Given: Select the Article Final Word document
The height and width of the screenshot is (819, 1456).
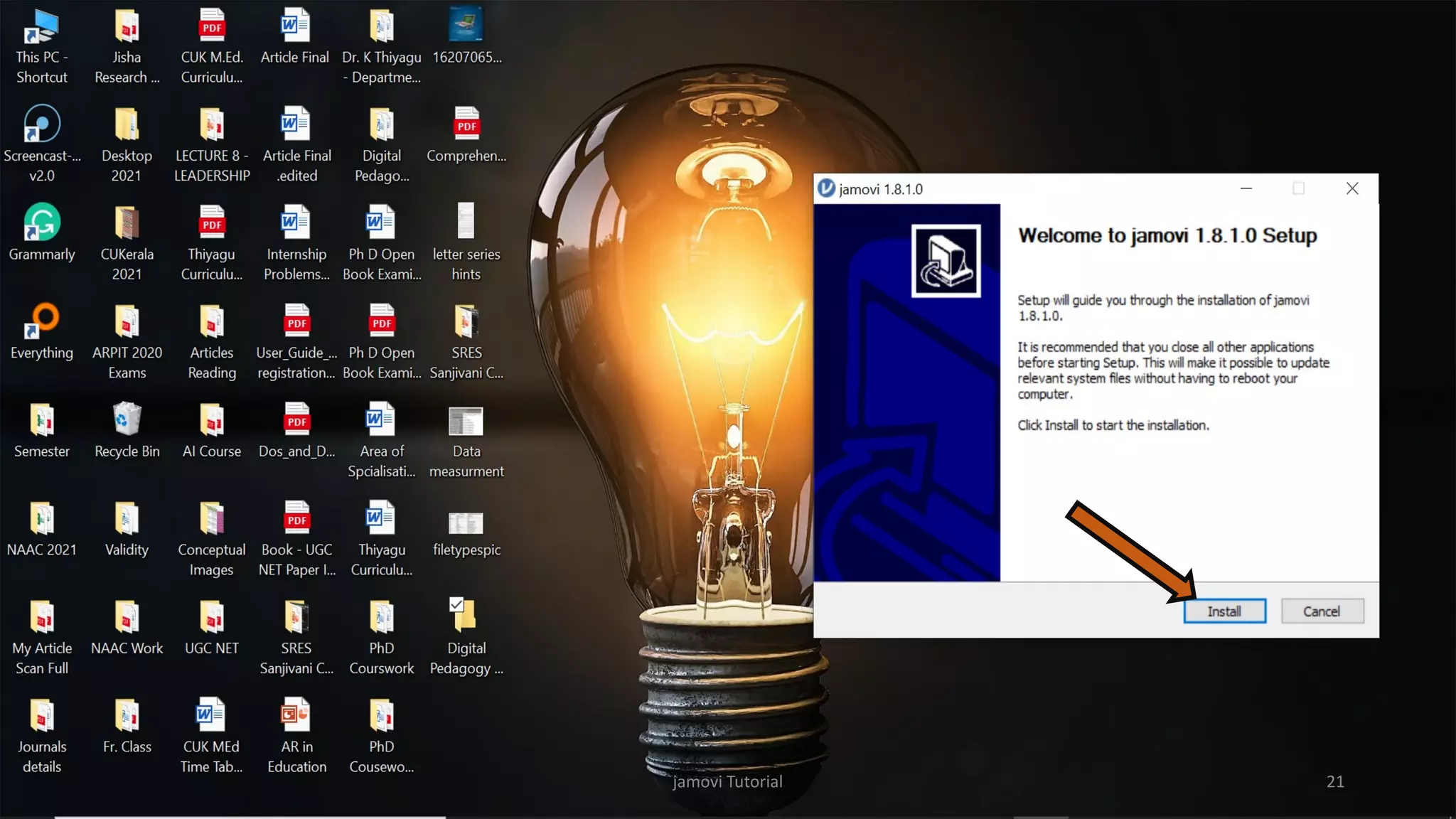Looking at the screenshot, I should (x=295, y=27).
